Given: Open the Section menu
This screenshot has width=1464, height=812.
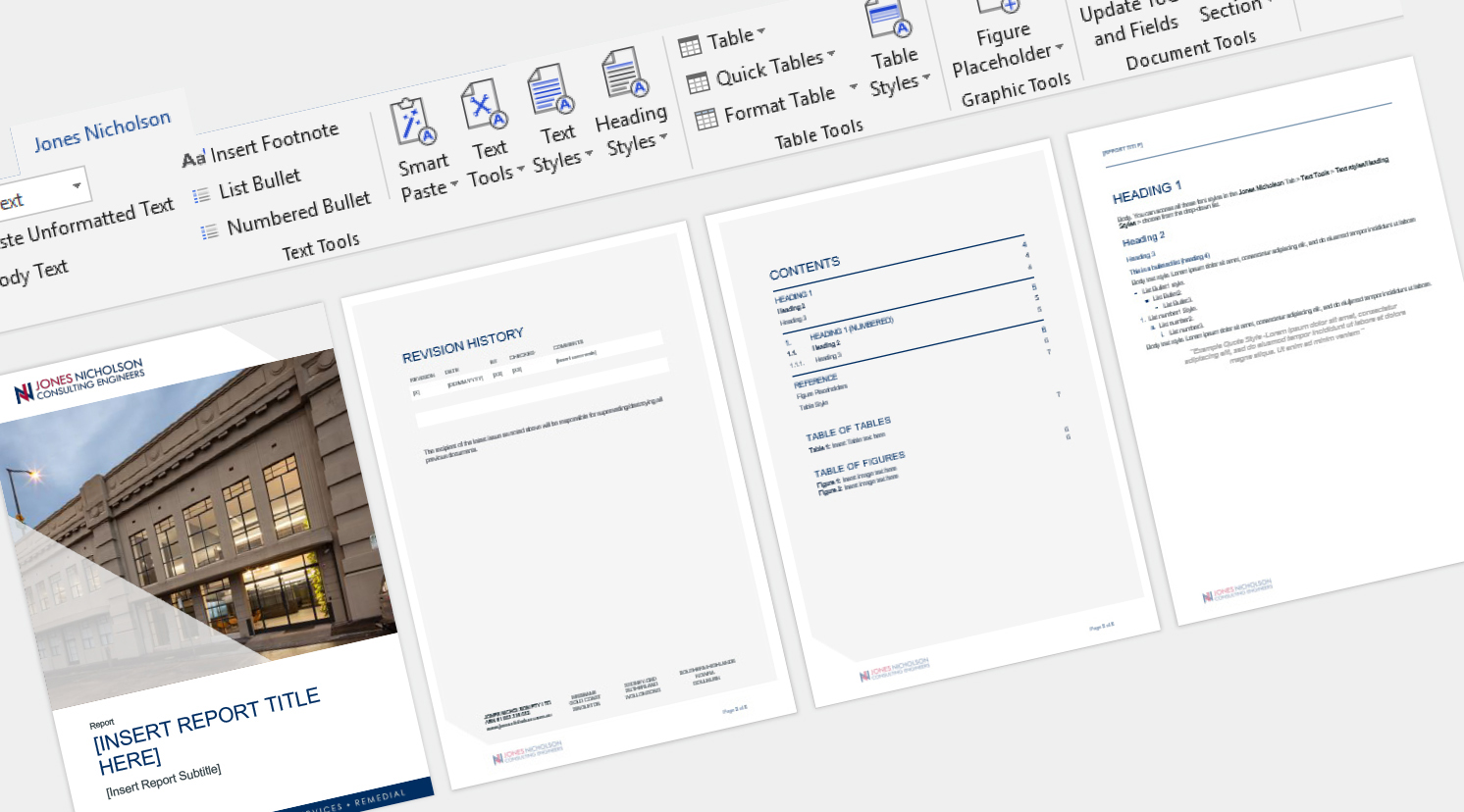Looking at the screenshot, I should [1234, 10].
